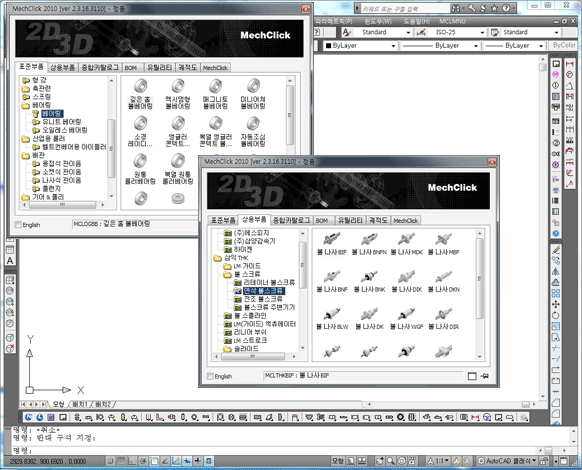The width and height of the screenshot is (582, 470).
Task: Click the rectangle icon beside the pin in the front window
Action: tap(472, 376)
